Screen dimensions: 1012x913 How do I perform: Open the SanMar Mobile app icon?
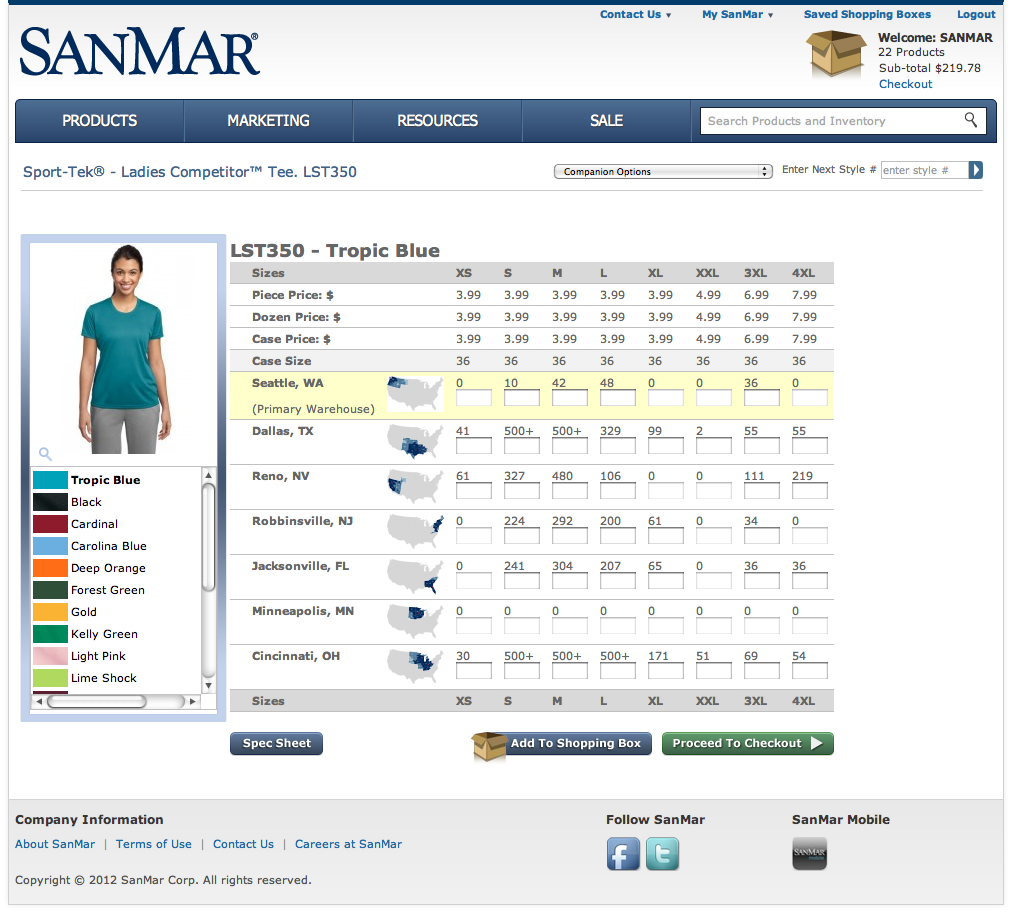point(809,854)
